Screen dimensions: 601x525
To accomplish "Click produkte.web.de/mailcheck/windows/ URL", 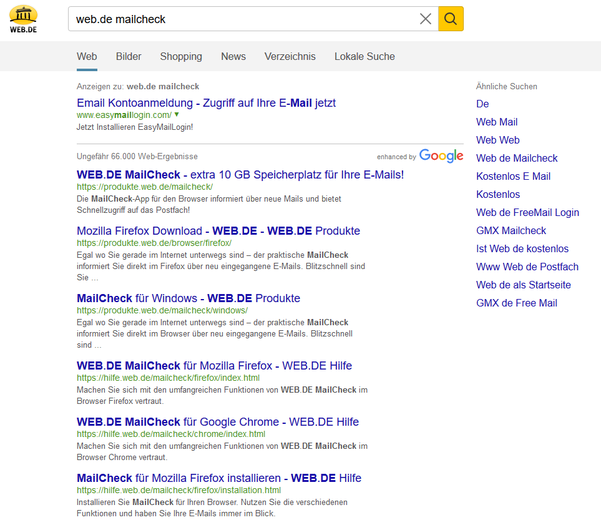I will pos(162,310).
